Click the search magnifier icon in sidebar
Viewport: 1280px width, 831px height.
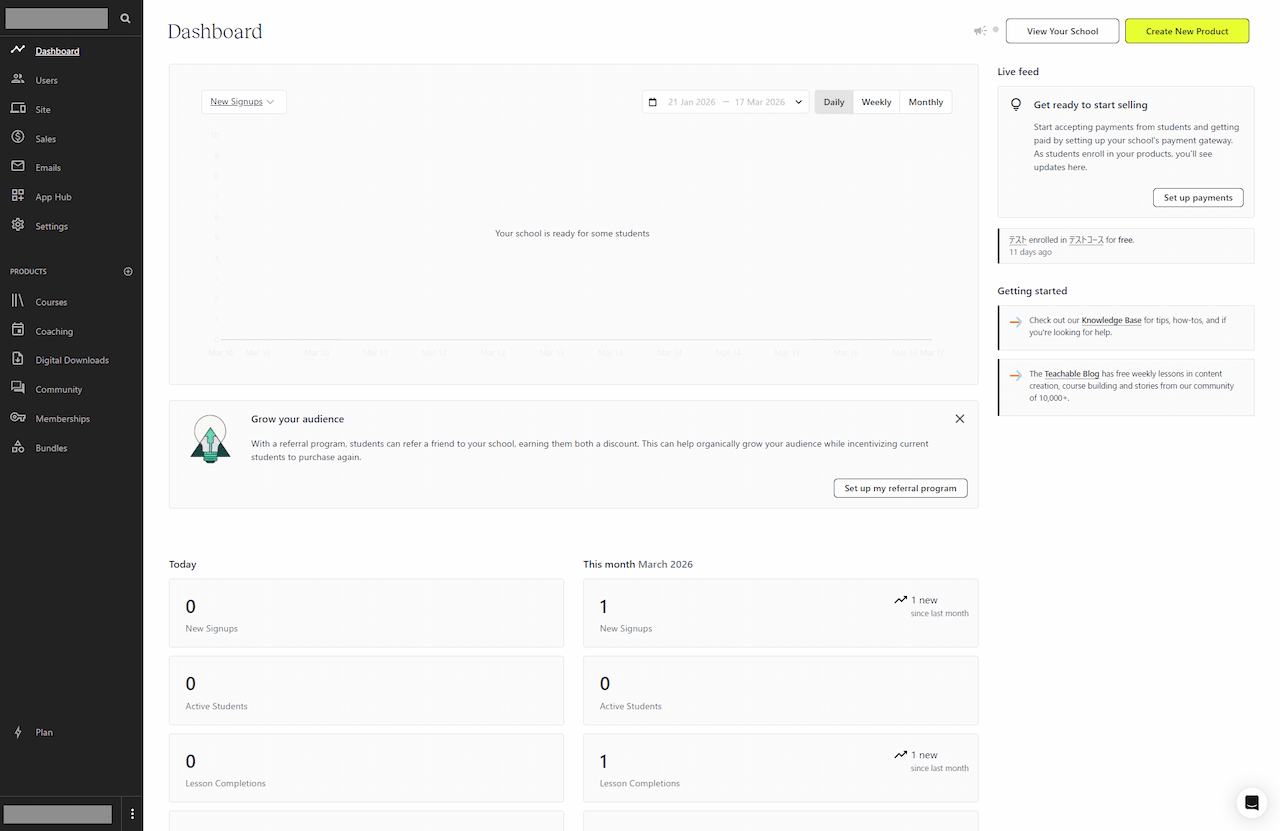[x=125, y=18]
